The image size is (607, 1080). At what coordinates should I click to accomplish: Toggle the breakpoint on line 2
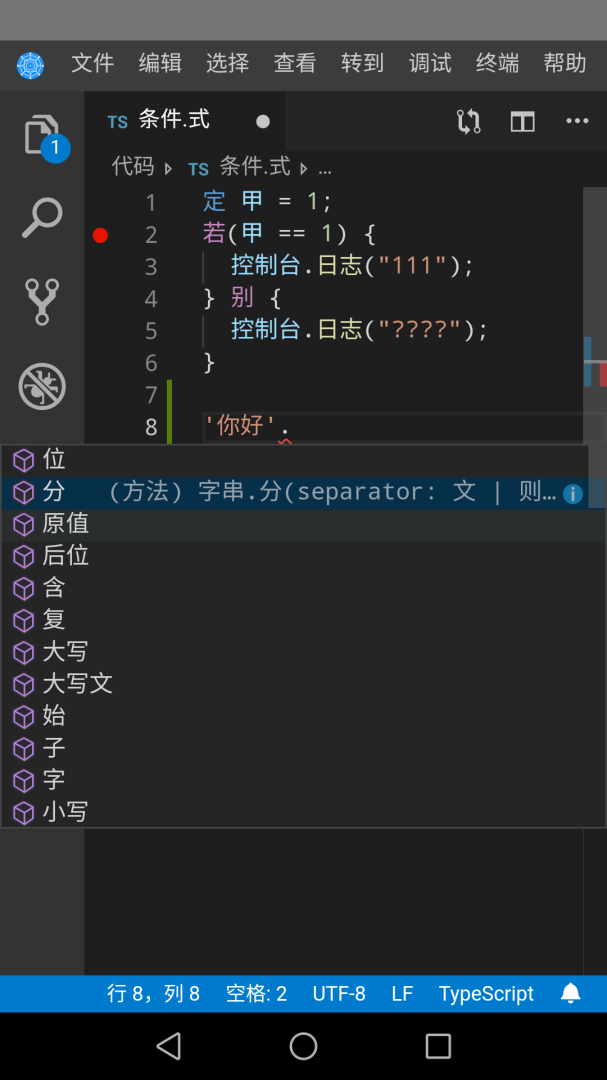[100, 235]
